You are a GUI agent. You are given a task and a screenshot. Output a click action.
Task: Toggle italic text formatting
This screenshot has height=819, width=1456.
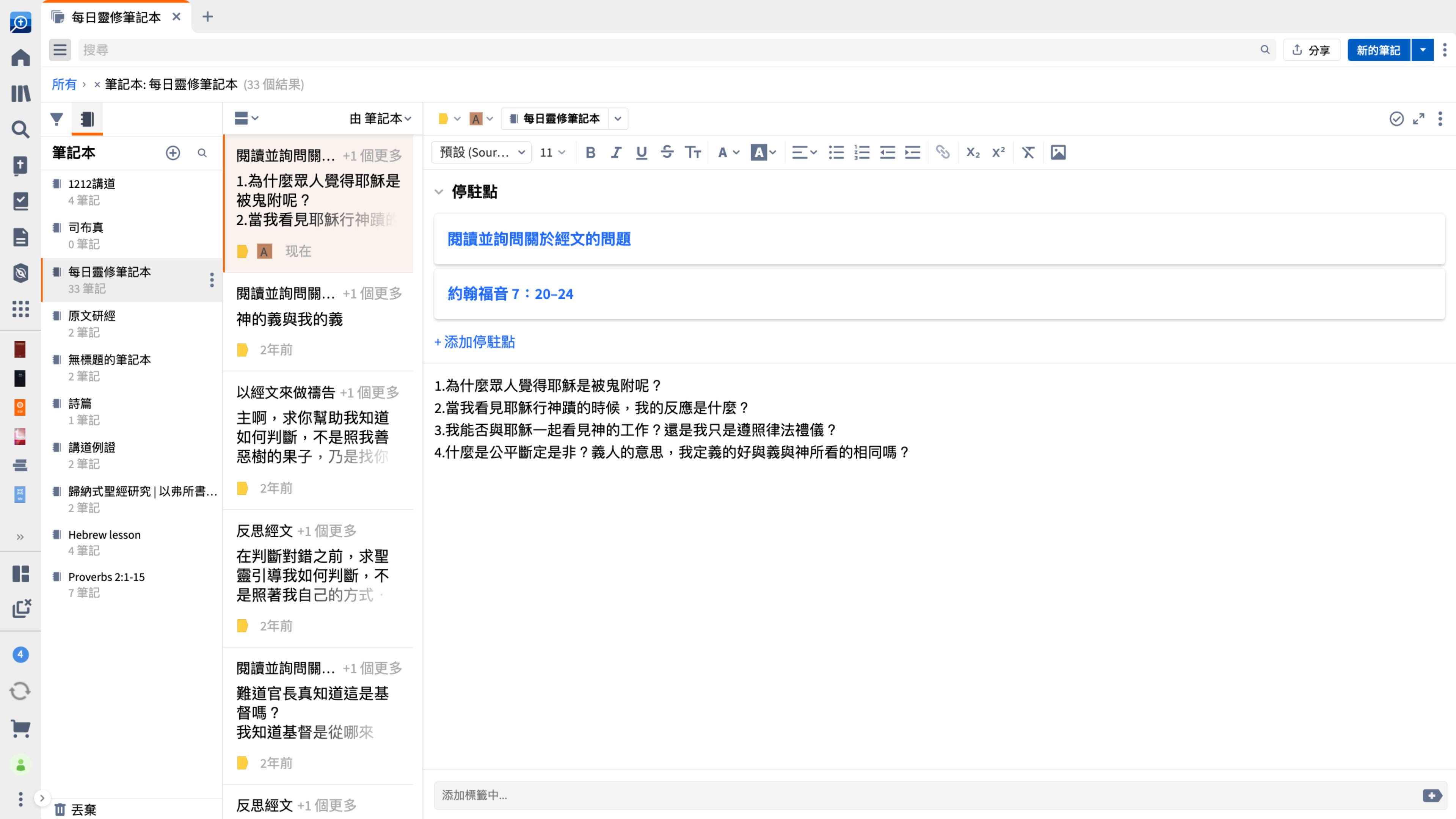[615, 152]
